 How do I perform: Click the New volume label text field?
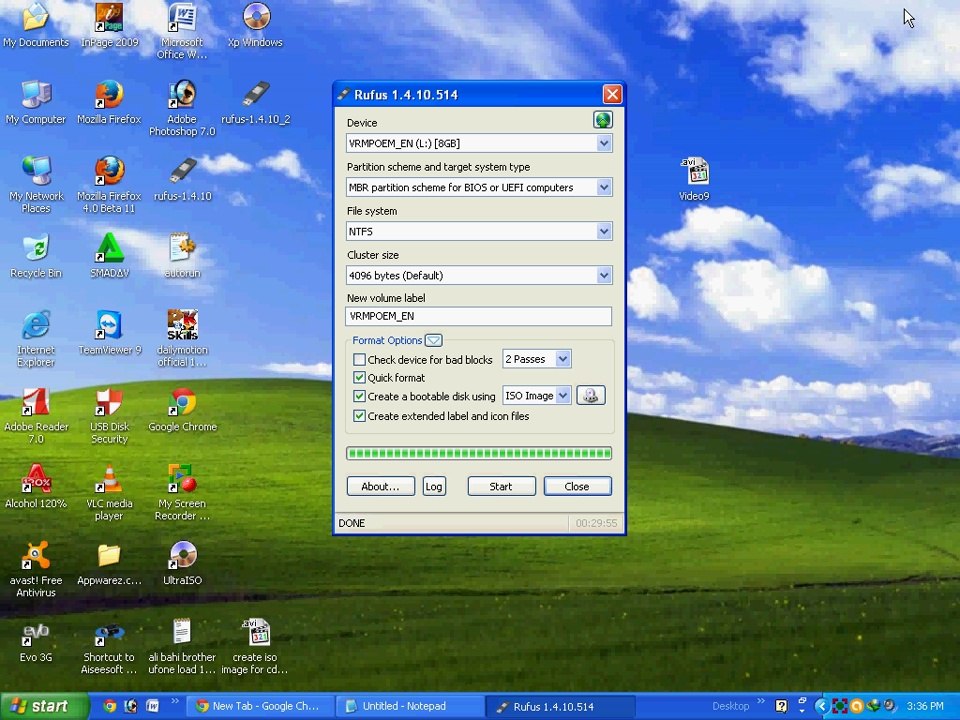479,316
